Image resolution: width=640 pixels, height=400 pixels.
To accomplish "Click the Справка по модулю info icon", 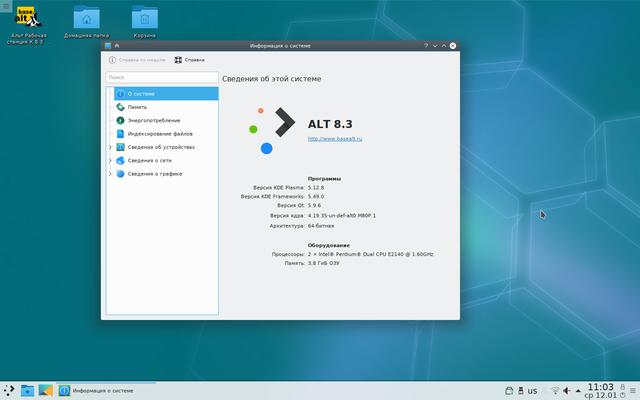I will click(x=112, y=60).
